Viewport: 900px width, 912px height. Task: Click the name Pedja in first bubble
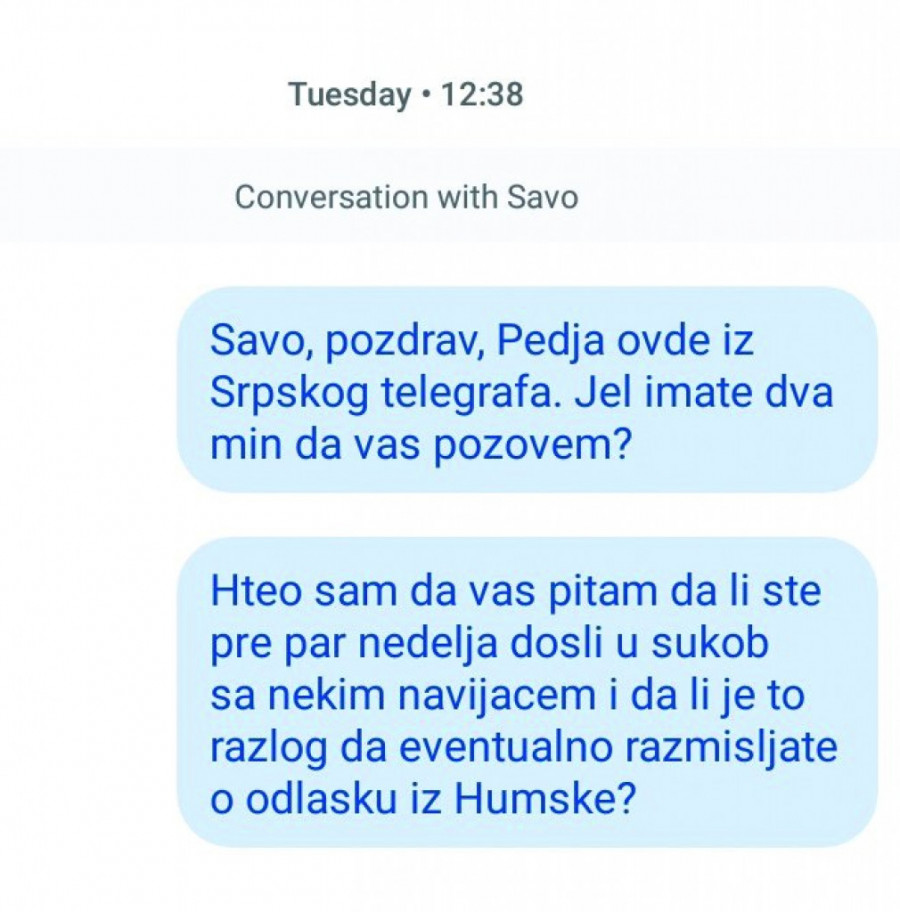[550, 342]
